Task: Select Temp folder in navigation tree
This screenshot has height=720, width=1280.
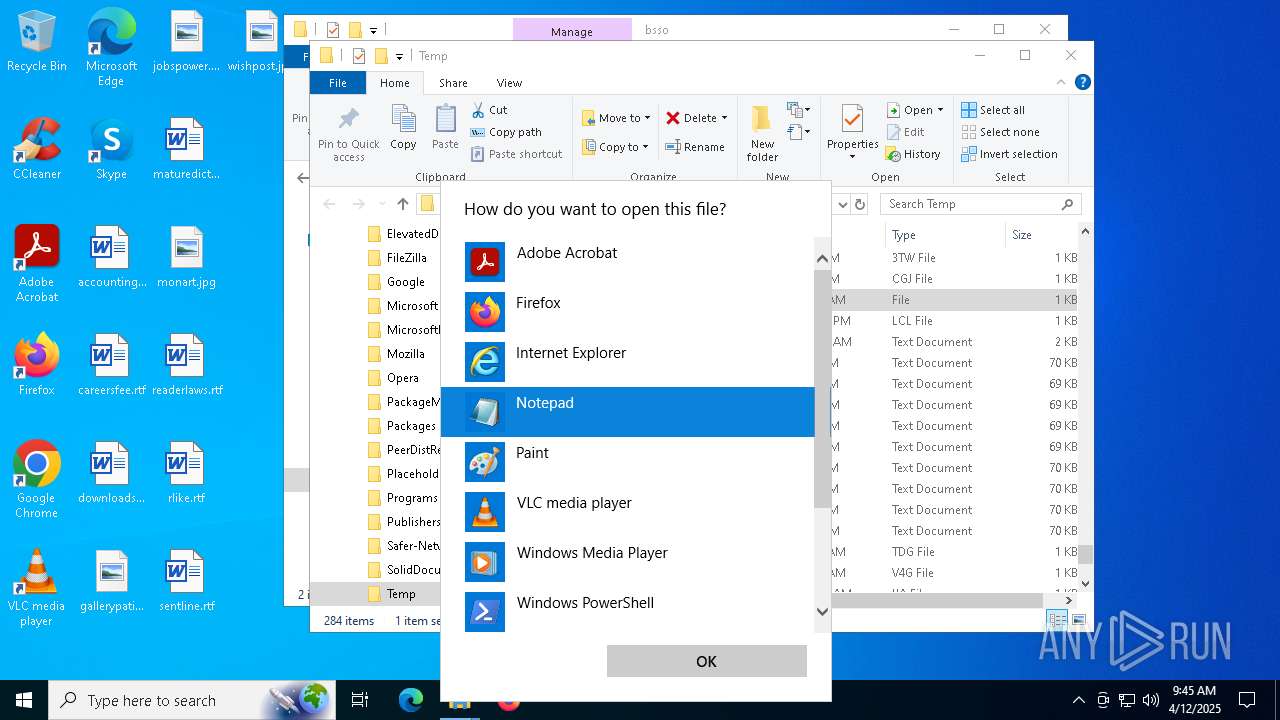Action: click(x=400, y=594)
